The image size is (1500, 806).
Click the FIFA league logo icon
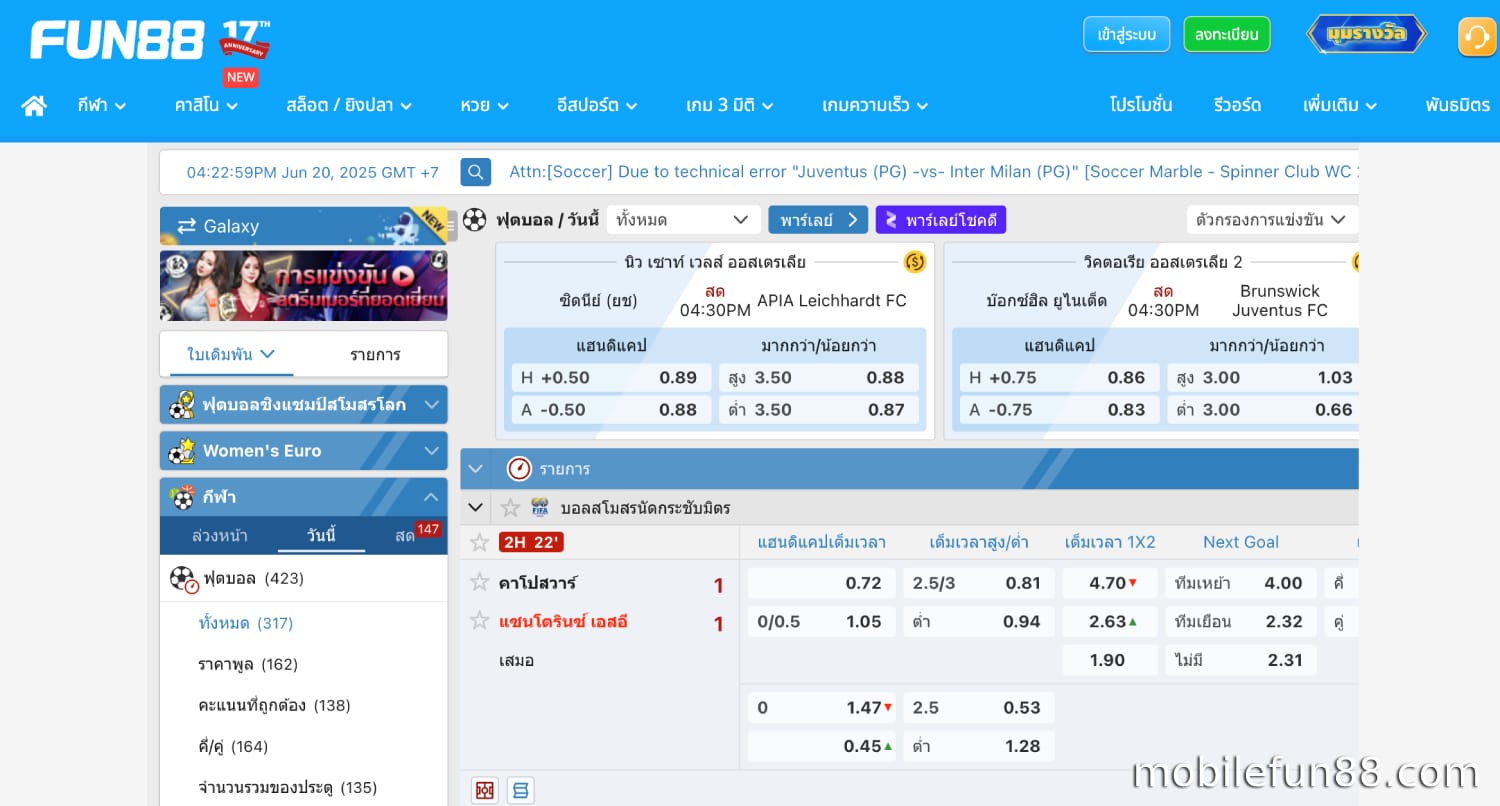click(540, 508)
